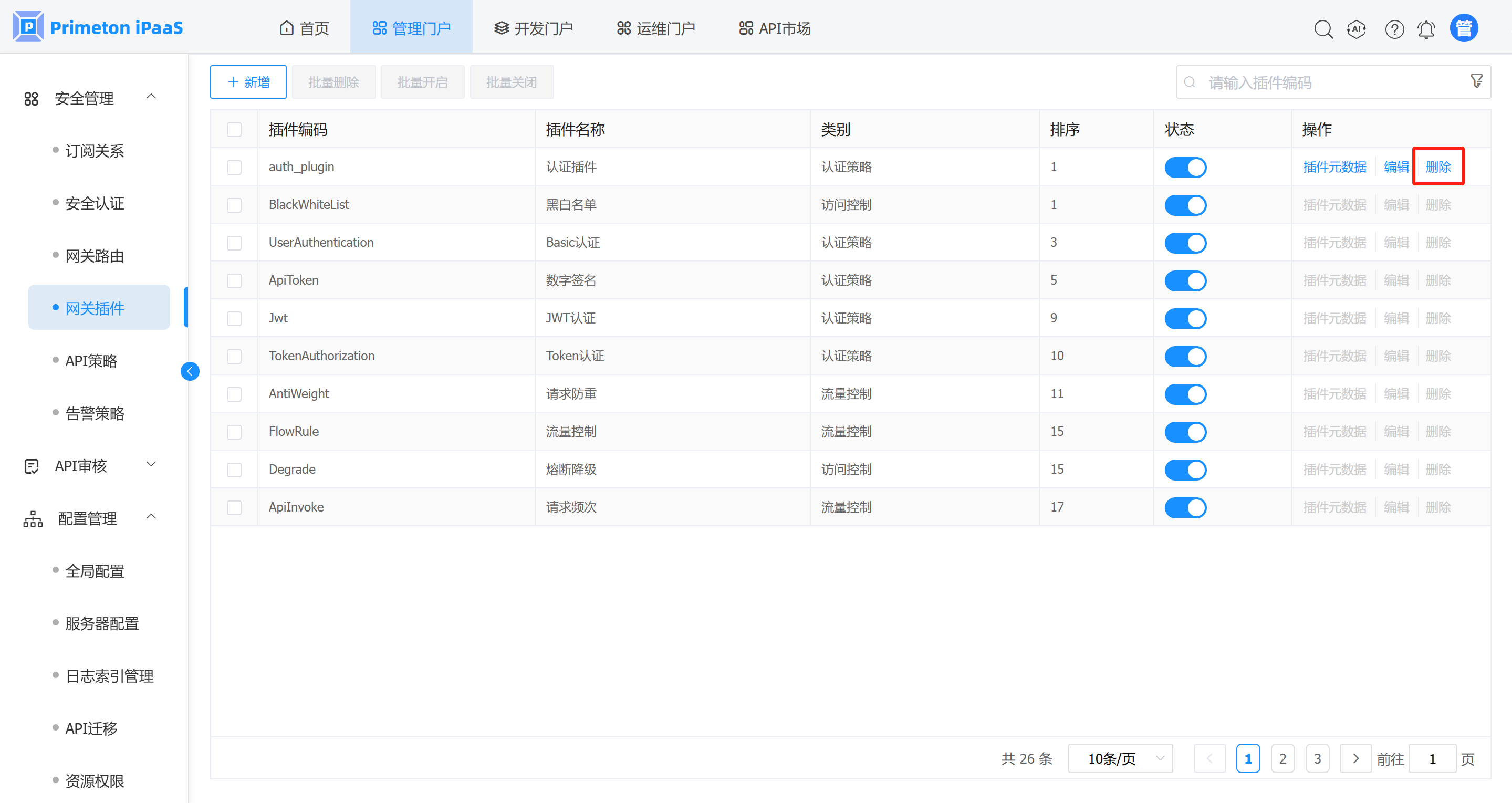
Task: Open the API市场 top navigation tab
Action: (x=775, y=28)
